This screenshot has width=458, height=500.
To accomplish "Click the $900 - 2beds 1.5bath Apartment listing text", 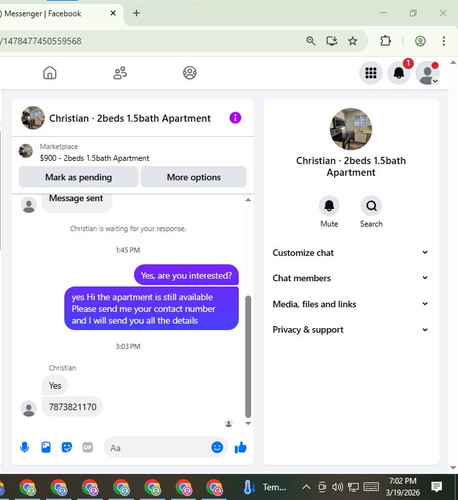I will pos(94,158).
